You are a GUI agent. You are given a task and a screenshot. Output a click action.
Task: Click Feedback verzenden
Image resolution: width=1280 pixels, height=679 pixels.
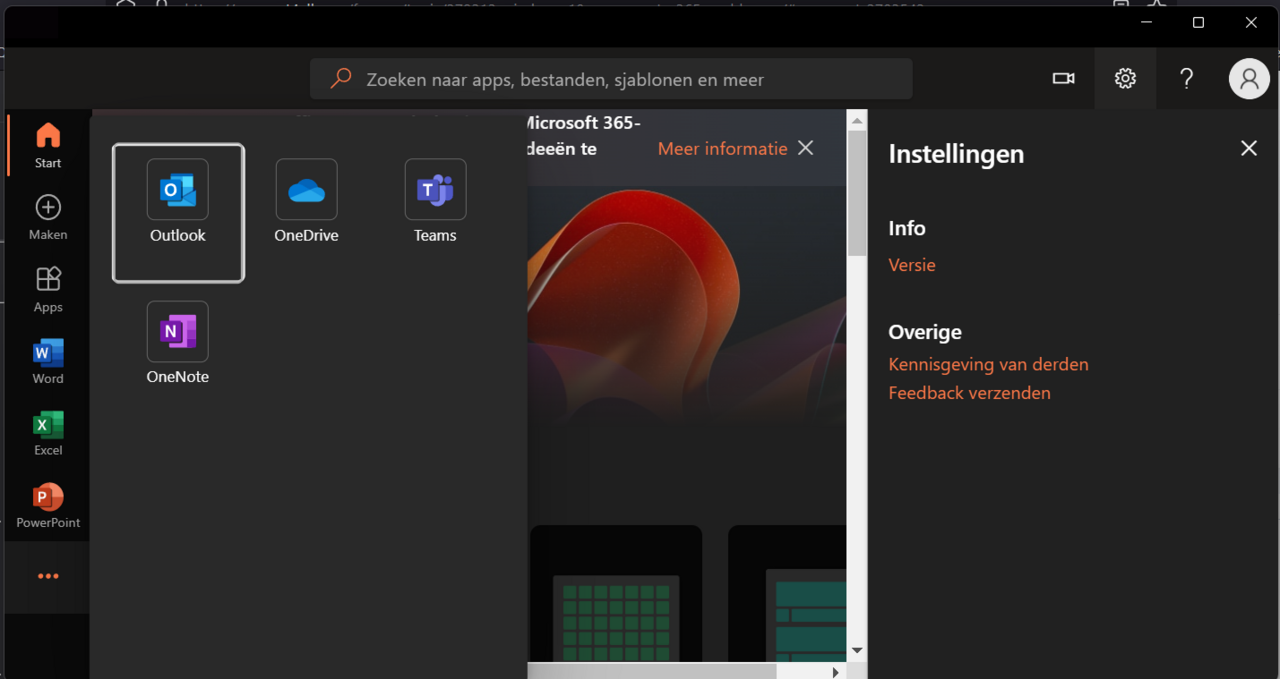pyautogui.click(x=969, y=392)
